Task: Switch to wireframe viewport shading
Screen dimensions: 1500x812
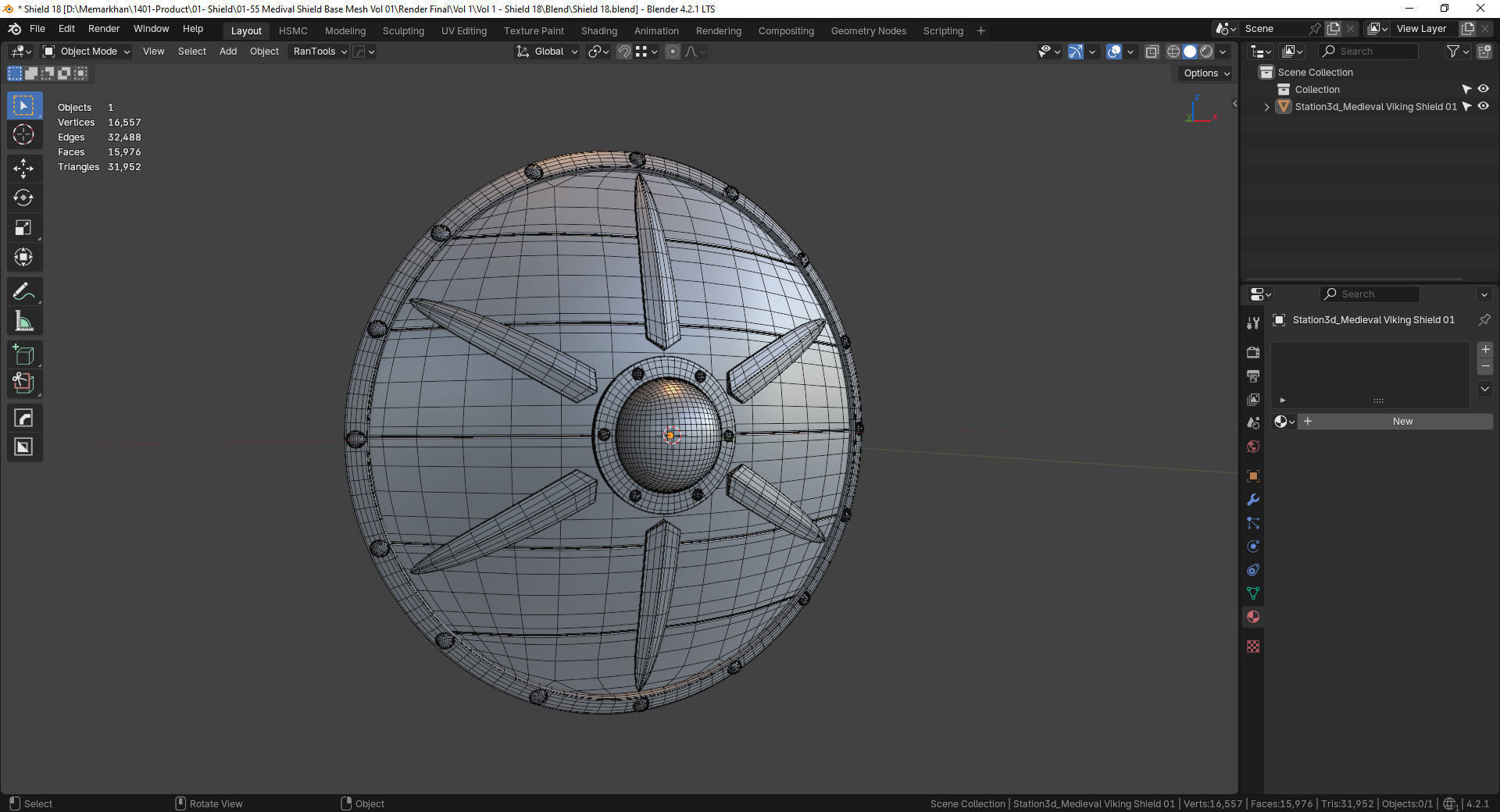Action: click(x=1173, y=52)
